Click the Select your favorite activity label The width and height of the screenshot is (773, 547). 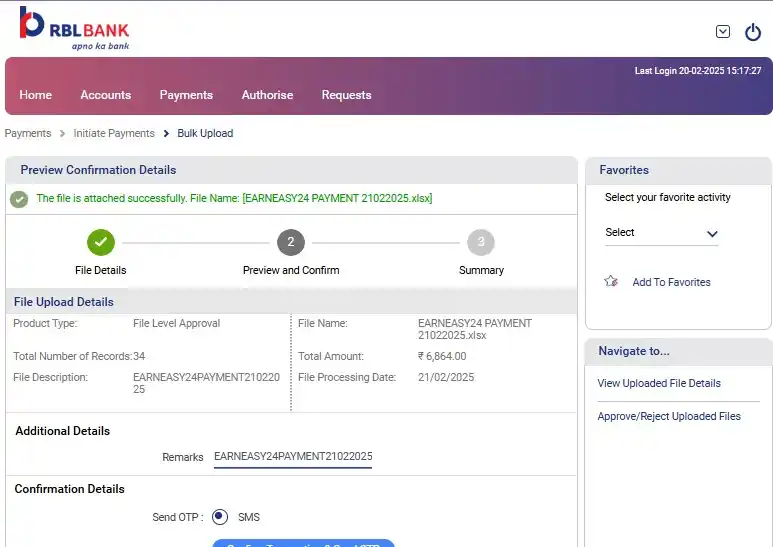tap(668, 198)
